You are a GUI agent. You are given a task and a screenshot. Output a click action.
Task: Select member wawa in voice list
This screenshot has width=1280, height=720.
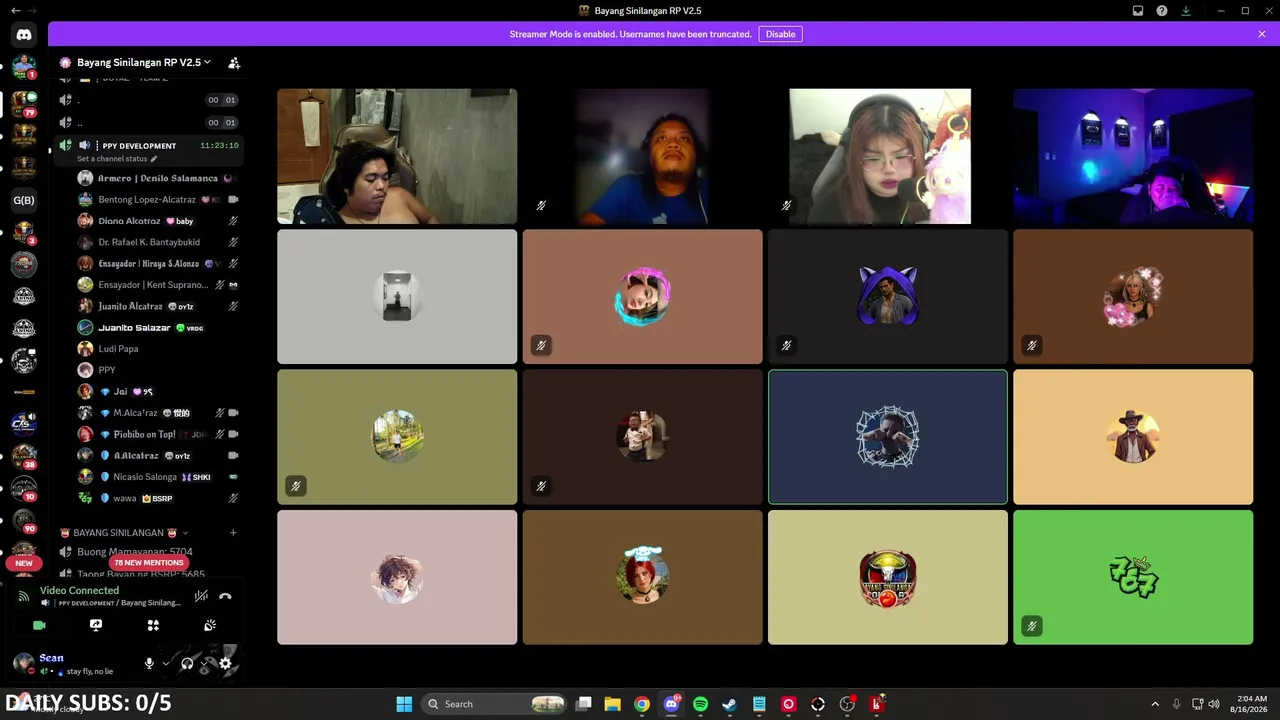(x=158, y=498)
